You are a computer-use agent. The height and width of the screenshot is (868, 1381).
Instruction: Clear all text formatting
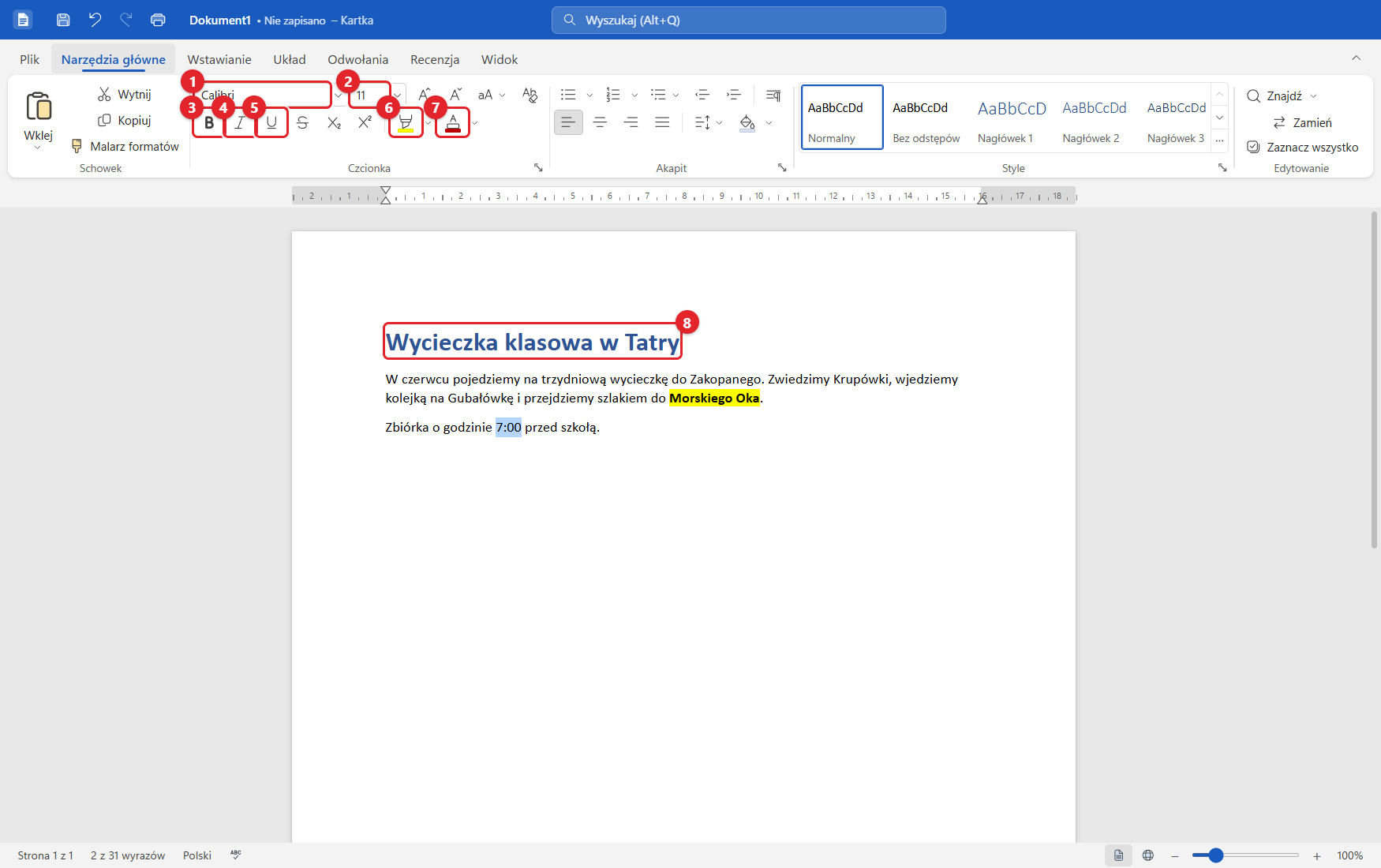click(x=530, y=95)
